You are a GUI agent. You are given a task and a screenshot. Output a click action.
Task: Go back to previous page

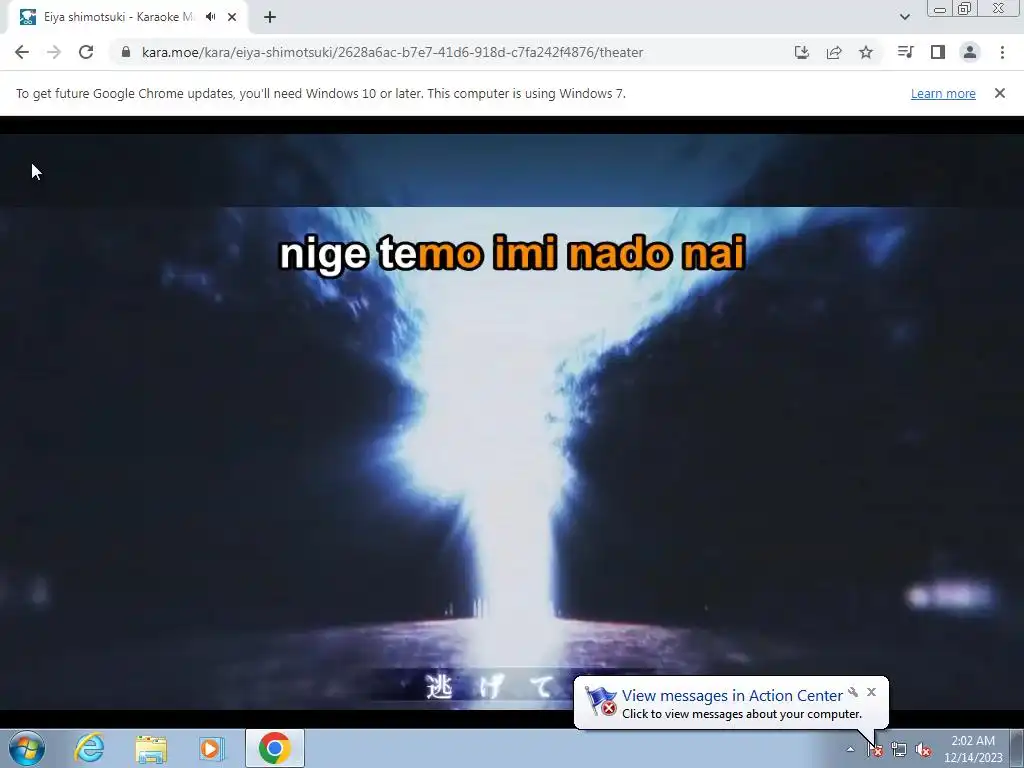point(22,52)
